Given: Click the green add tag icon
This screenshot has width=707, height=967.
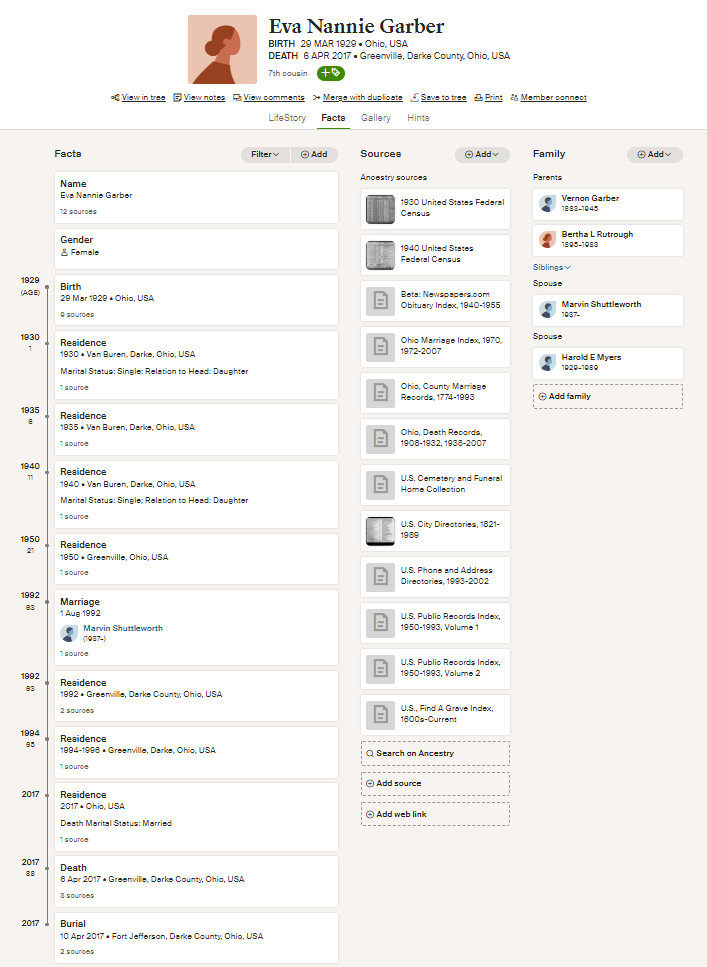Looking at the screenshot, I should 331,73.
